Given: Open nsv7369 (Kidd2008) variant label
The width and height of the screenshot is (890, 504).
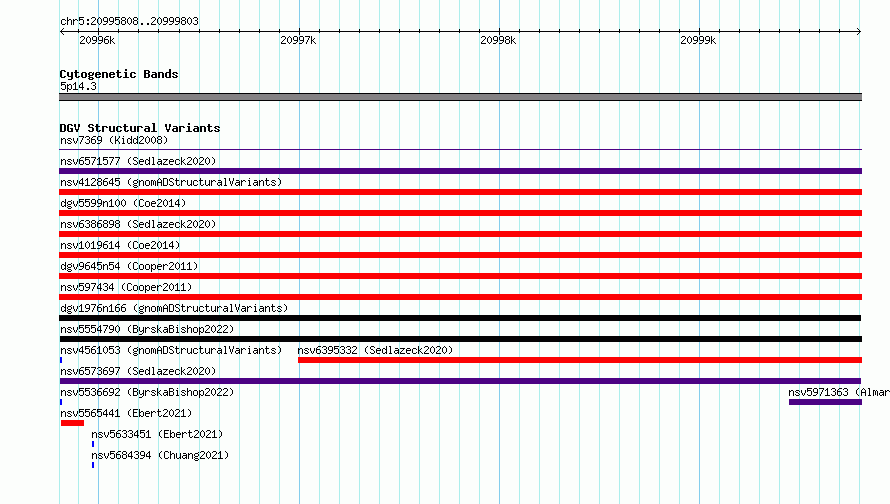Looking at the screenshot, I should click(114, 140).
